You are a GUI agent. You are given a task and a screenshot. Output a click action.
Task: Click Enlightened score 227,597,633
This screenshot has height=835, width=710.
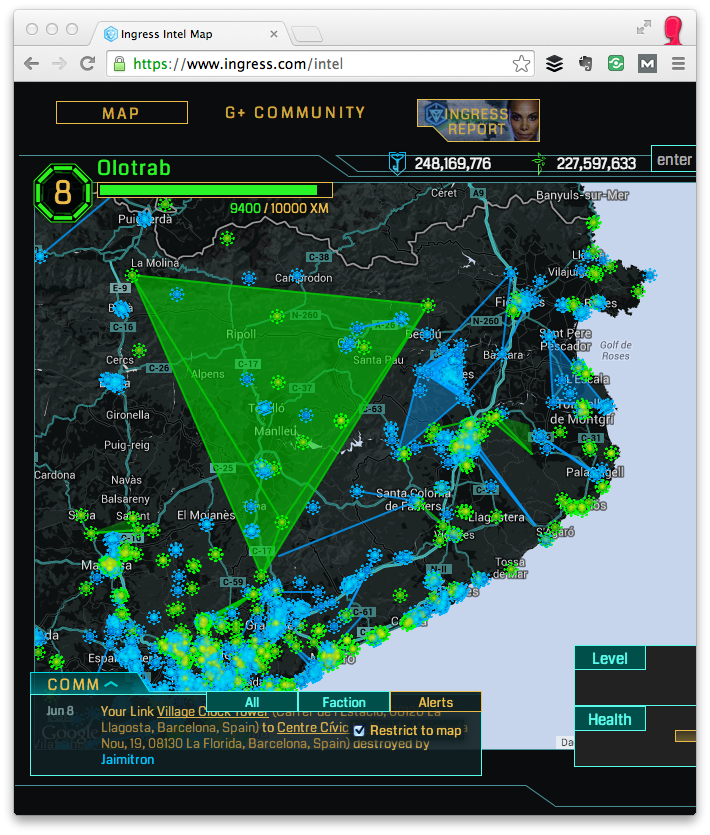596,163
